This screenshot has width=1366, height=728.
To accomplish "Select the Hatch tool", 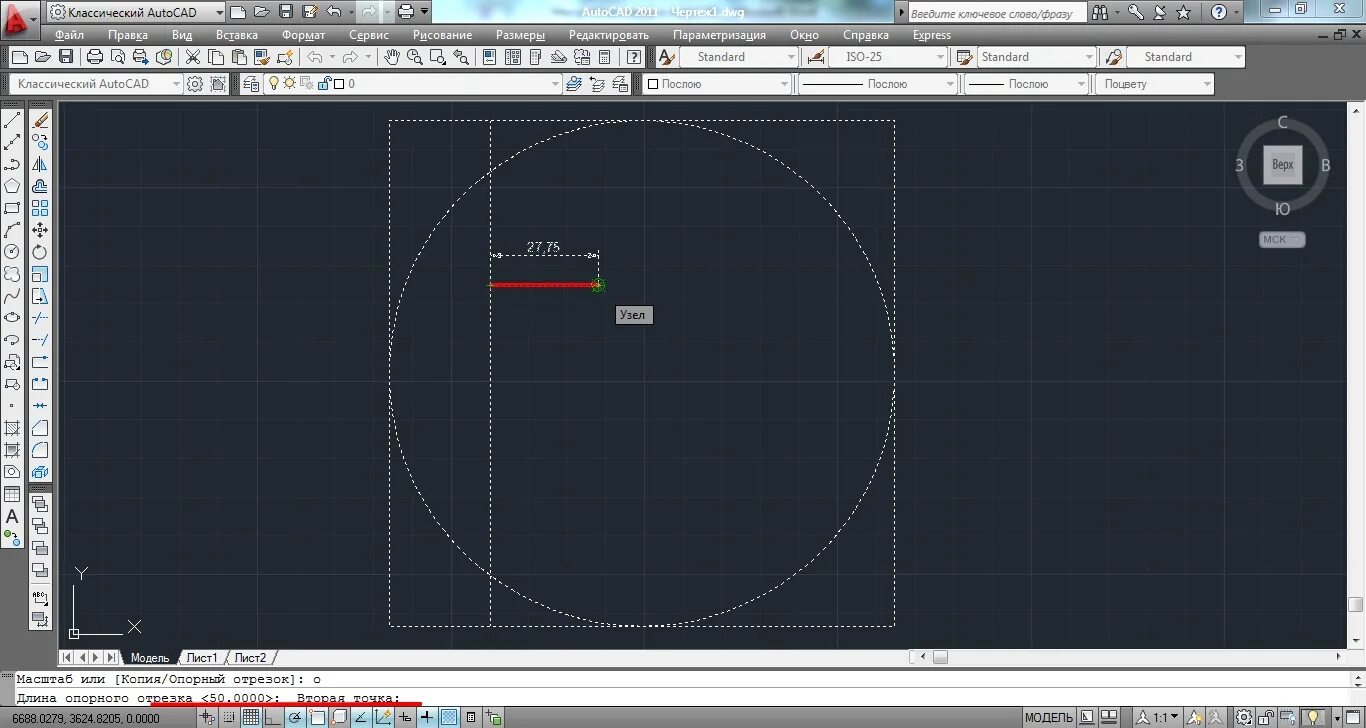I will pyautogui.click(x=12, y=428).
